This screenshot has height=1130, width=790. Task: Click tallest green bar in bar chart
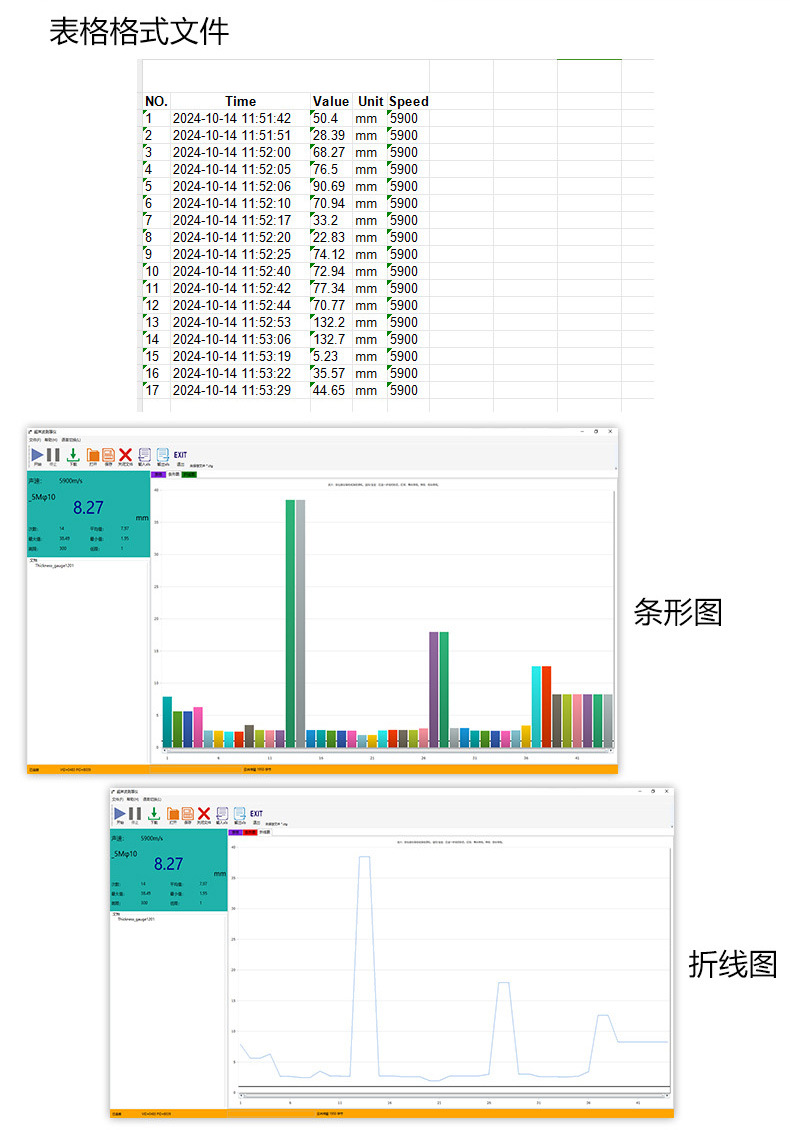[x=290, y=623]
